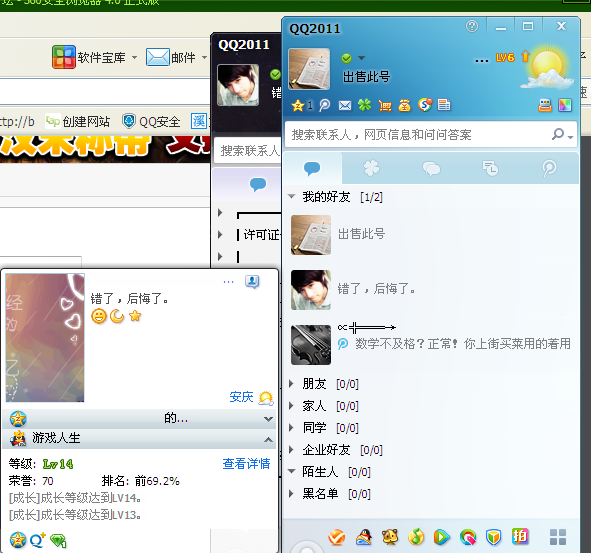Click 查看详情 link in profile card
The width and height of the screenshot is (591, 553).
(x=246, y=463)
